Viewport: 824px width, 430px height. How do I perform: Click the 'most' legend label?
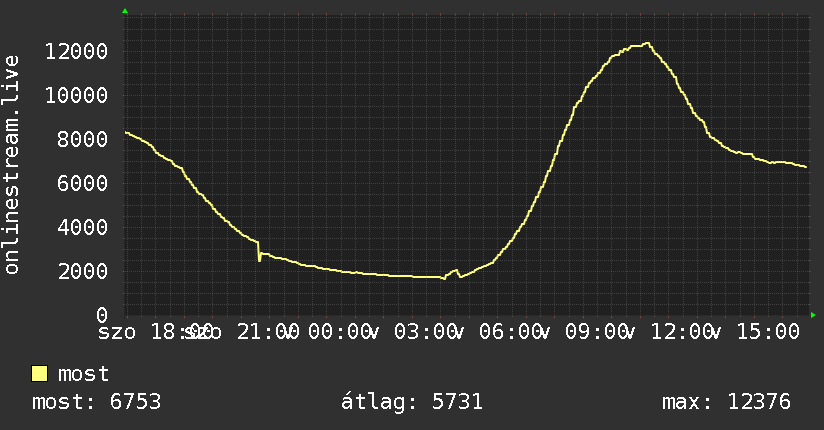pos(84,374)
